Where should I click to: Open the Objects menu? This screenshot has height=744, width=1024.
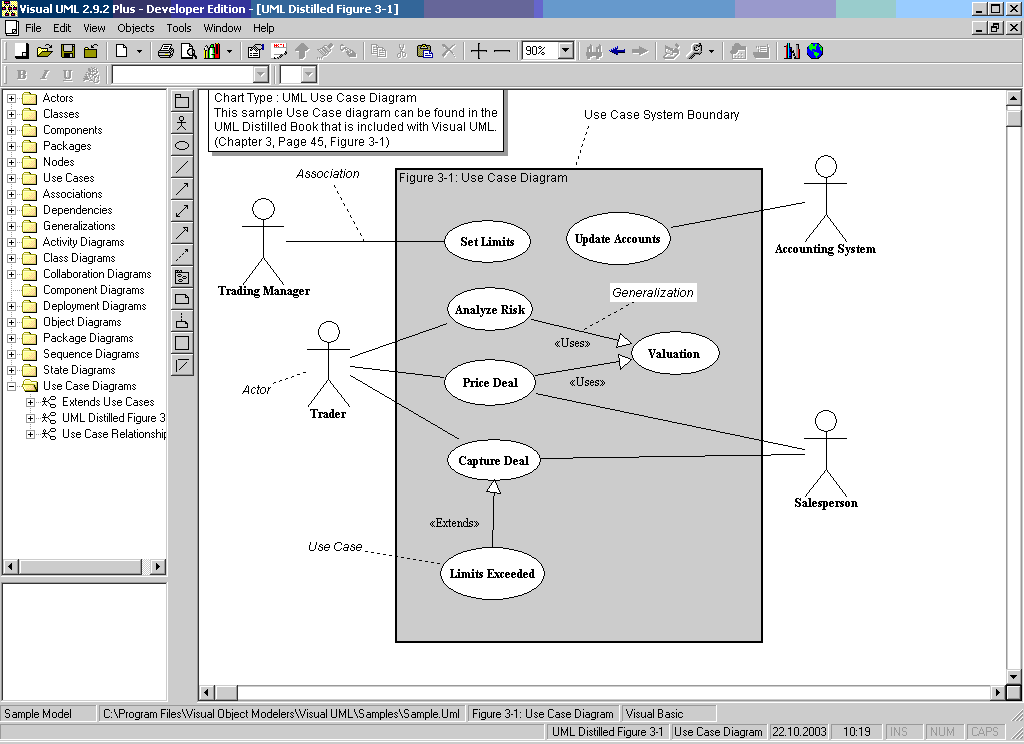136,28
